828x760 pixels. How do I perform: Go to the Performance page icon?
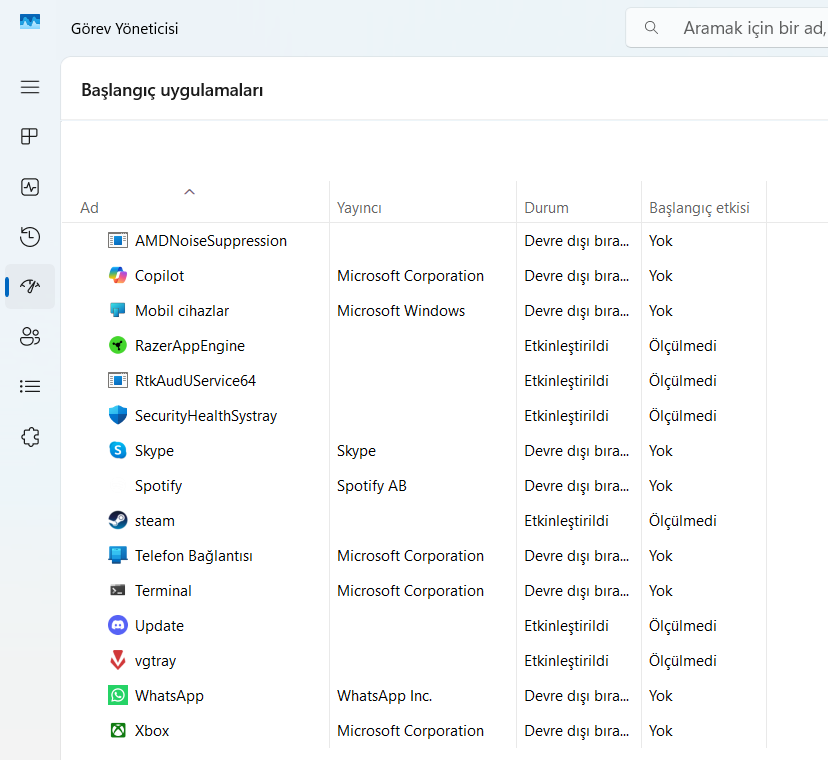[x=30, y=187]
